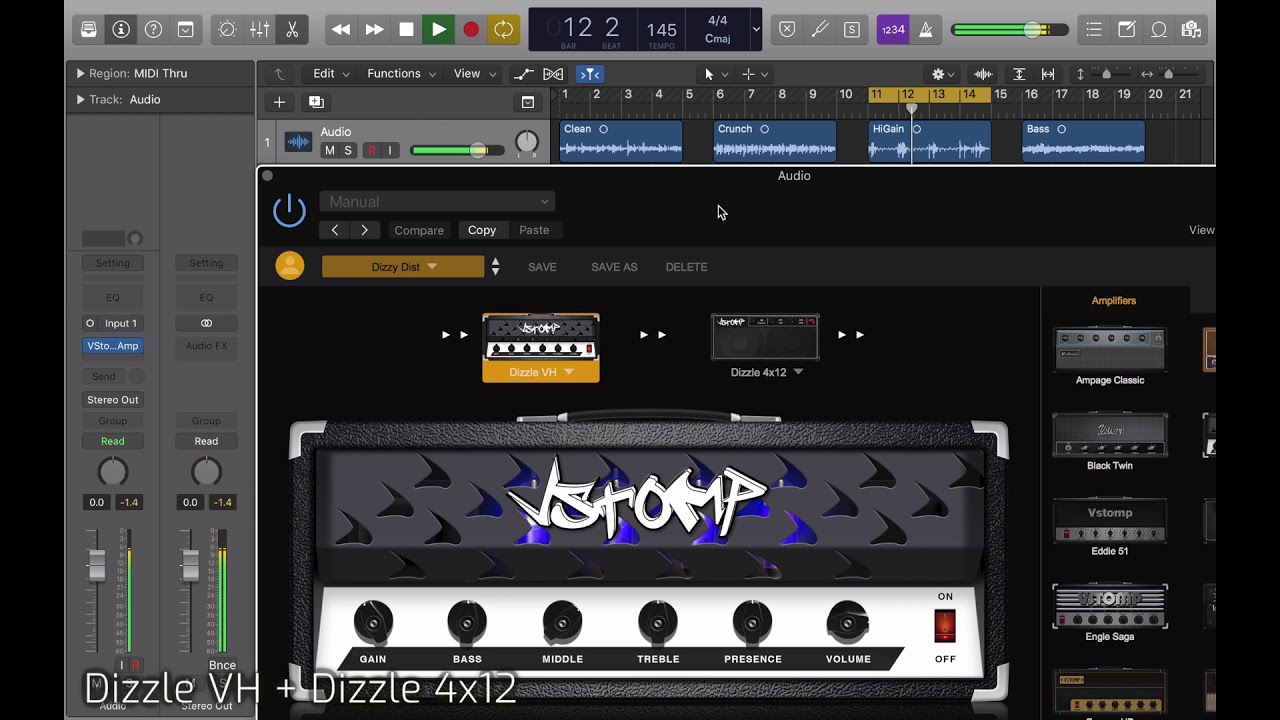The height and width of the screenshot is (720, 1280).
Task: Click the Compare button
Action: (419, 230)
